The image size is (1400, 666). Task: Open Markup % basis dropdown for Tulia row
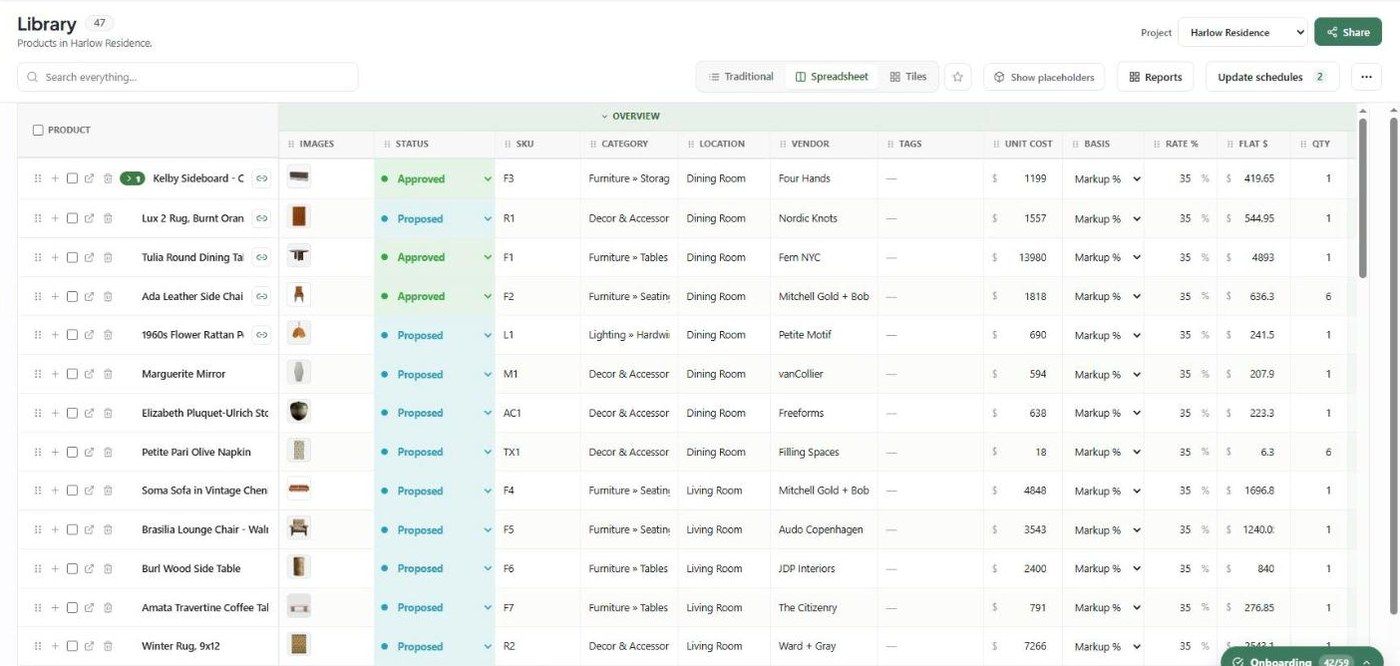[x=1106, y=257]
